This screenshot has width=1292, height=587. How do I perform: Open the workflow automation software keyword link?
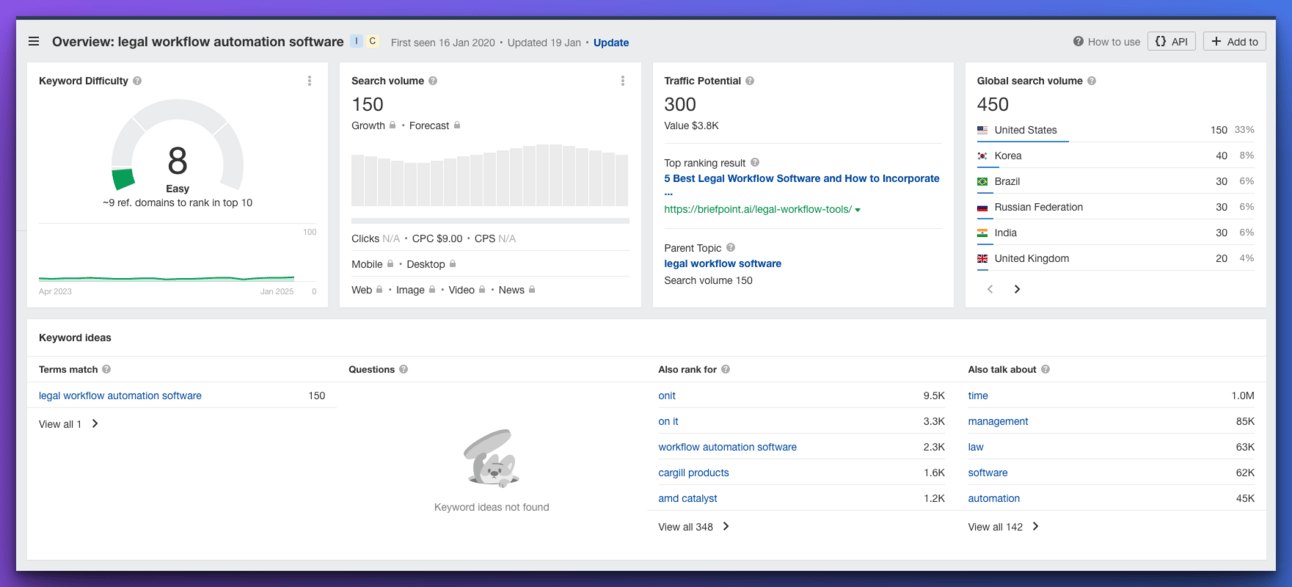[x=727, y=447]
